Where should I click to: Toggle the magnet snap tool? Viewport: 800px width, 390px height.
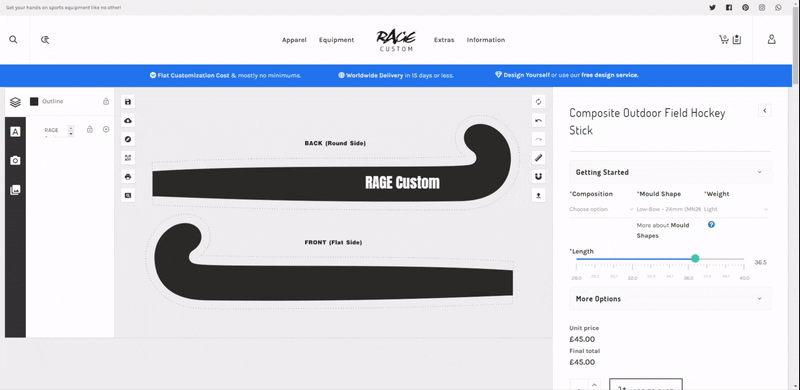pos(538,177)
